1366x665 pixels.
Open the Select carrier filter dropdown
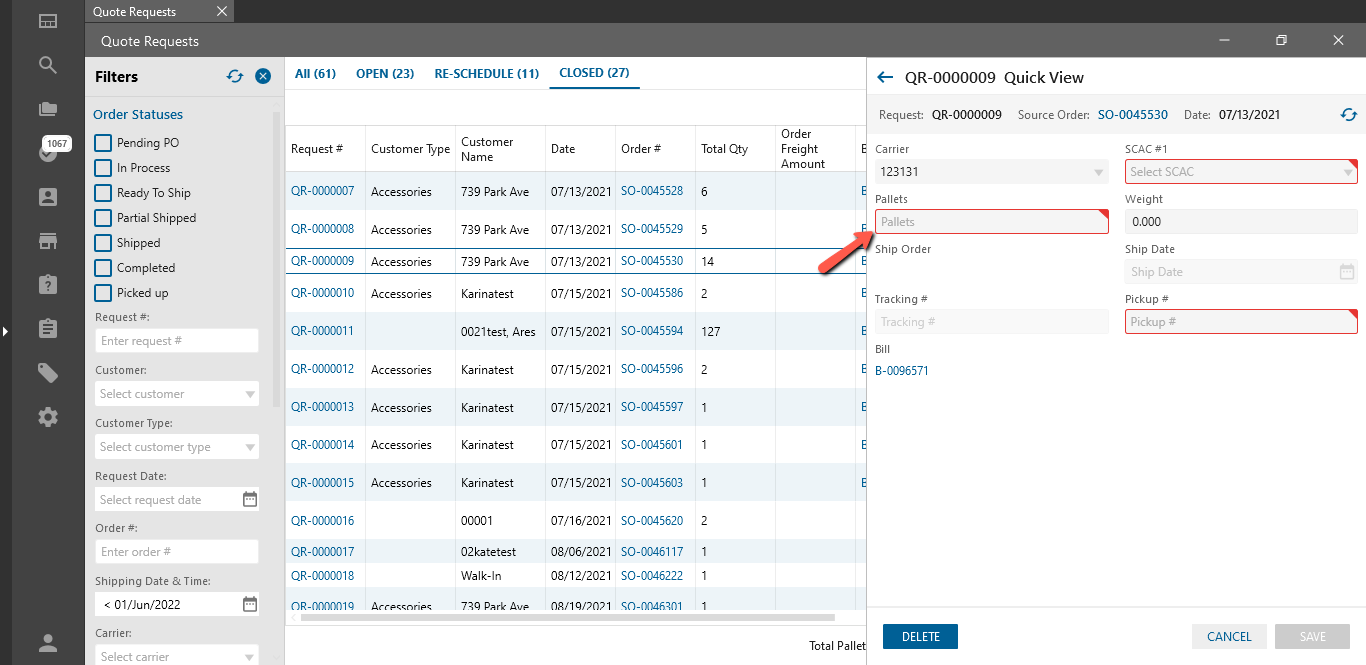(177, 656)
